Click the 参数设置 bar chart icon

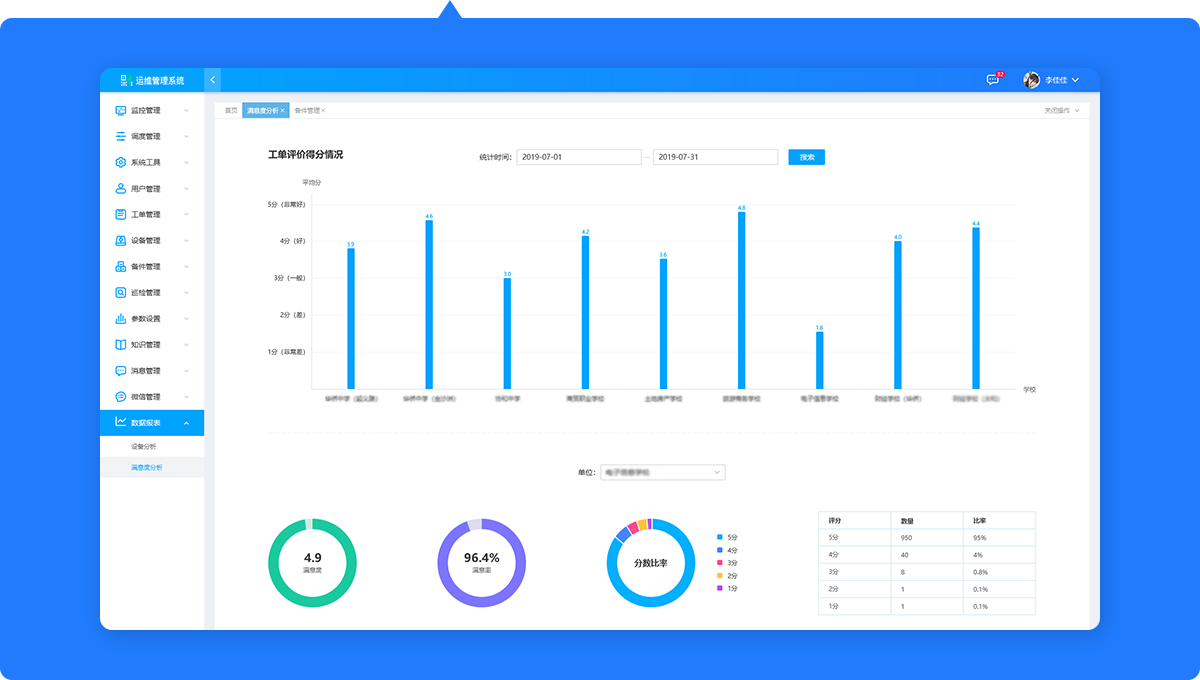coord(121,319)
